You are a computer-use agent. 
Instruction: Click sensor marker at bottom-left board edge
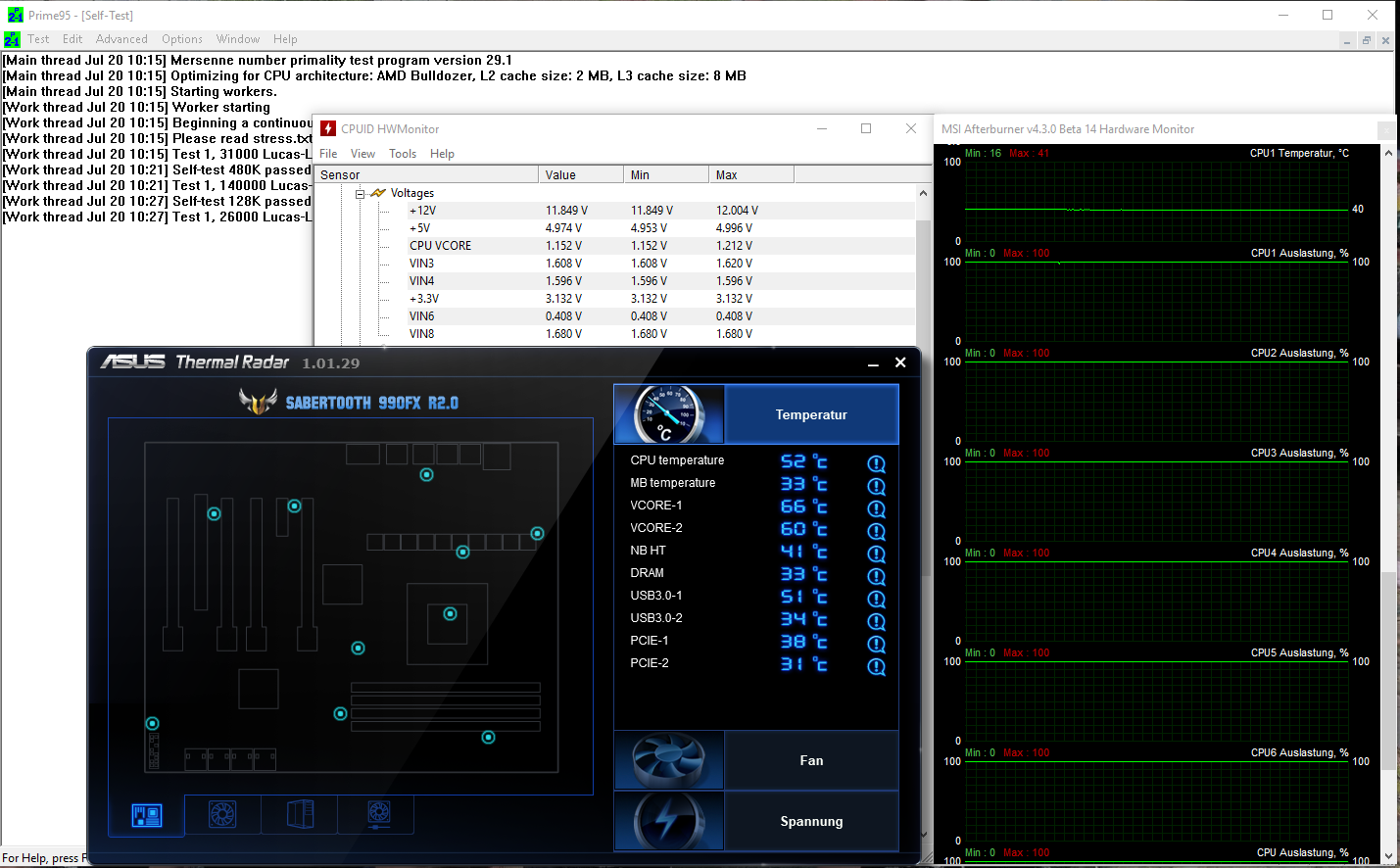[152, 724]
